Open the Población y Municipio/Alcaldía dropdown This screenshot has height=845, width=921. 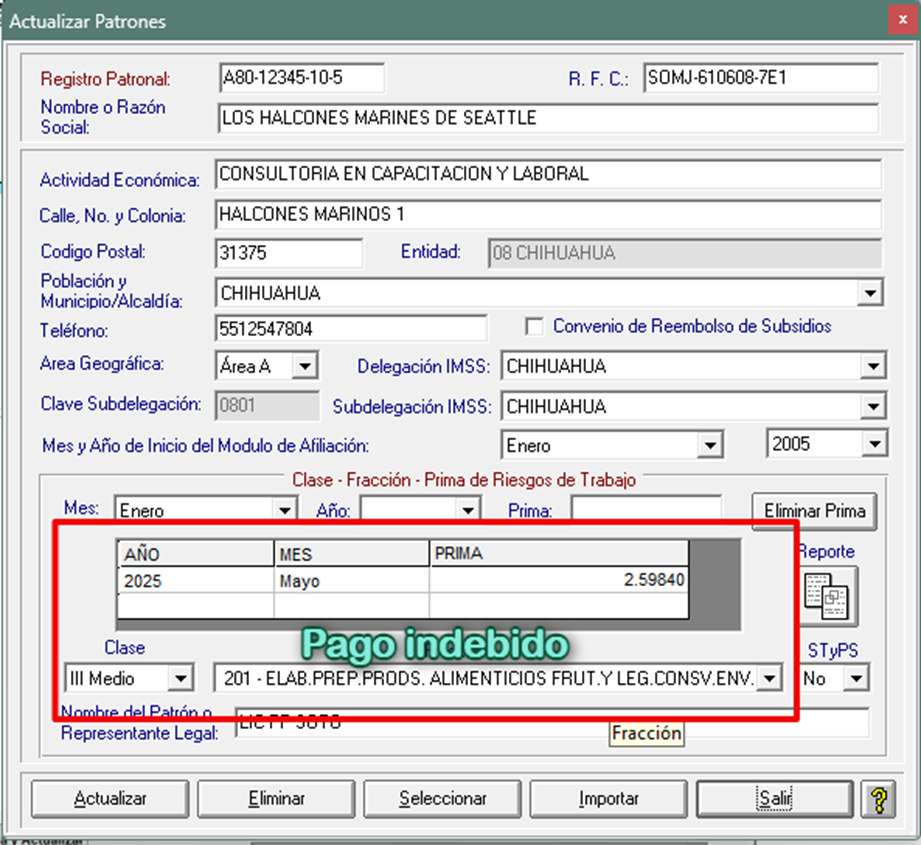click(871, 294)
